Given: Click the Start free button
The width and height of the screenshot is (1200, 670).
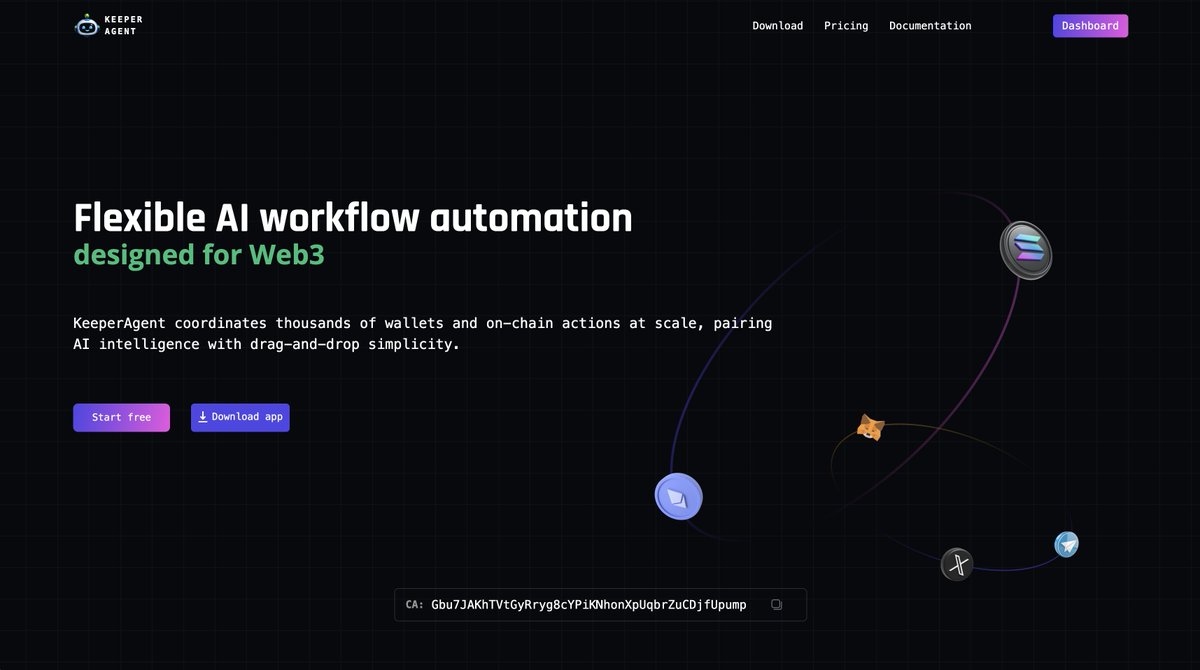Looking at the screenshot, I should (x=121, y=417).
